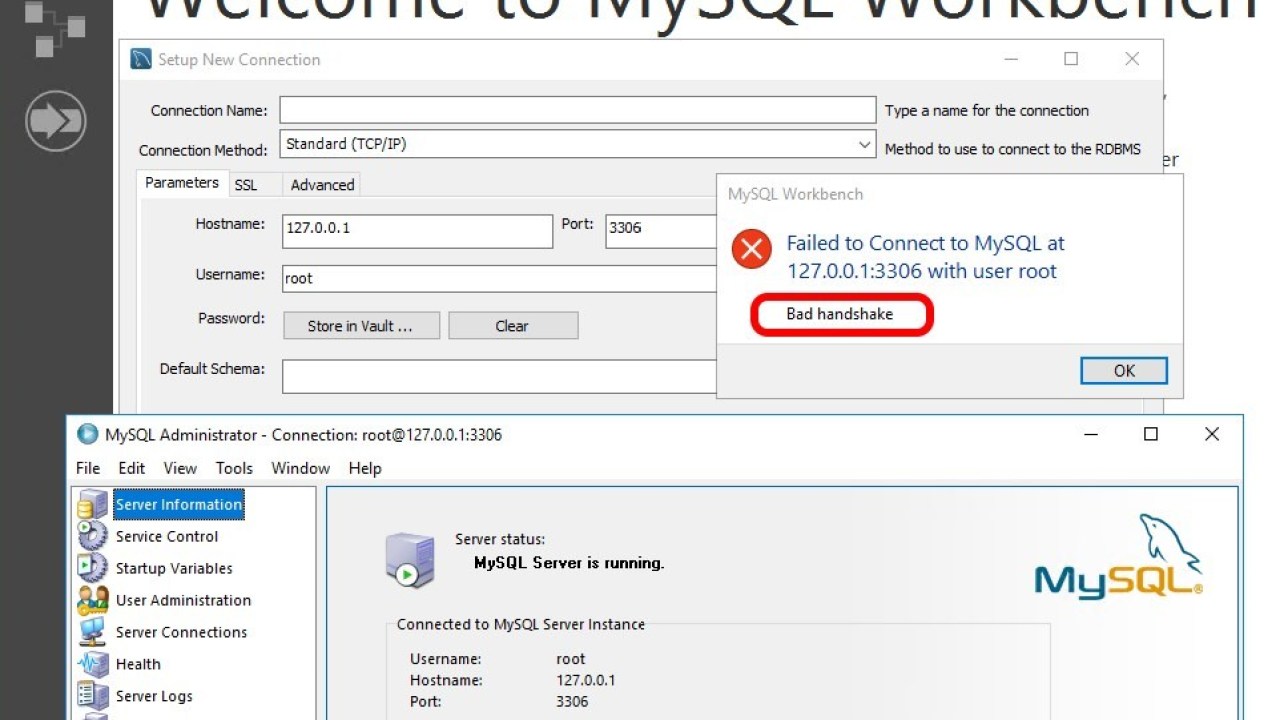The height and width of the screenshot is (720, 1280).
Task: Click the Startup Variables icon
Action: tap(92, 568)
